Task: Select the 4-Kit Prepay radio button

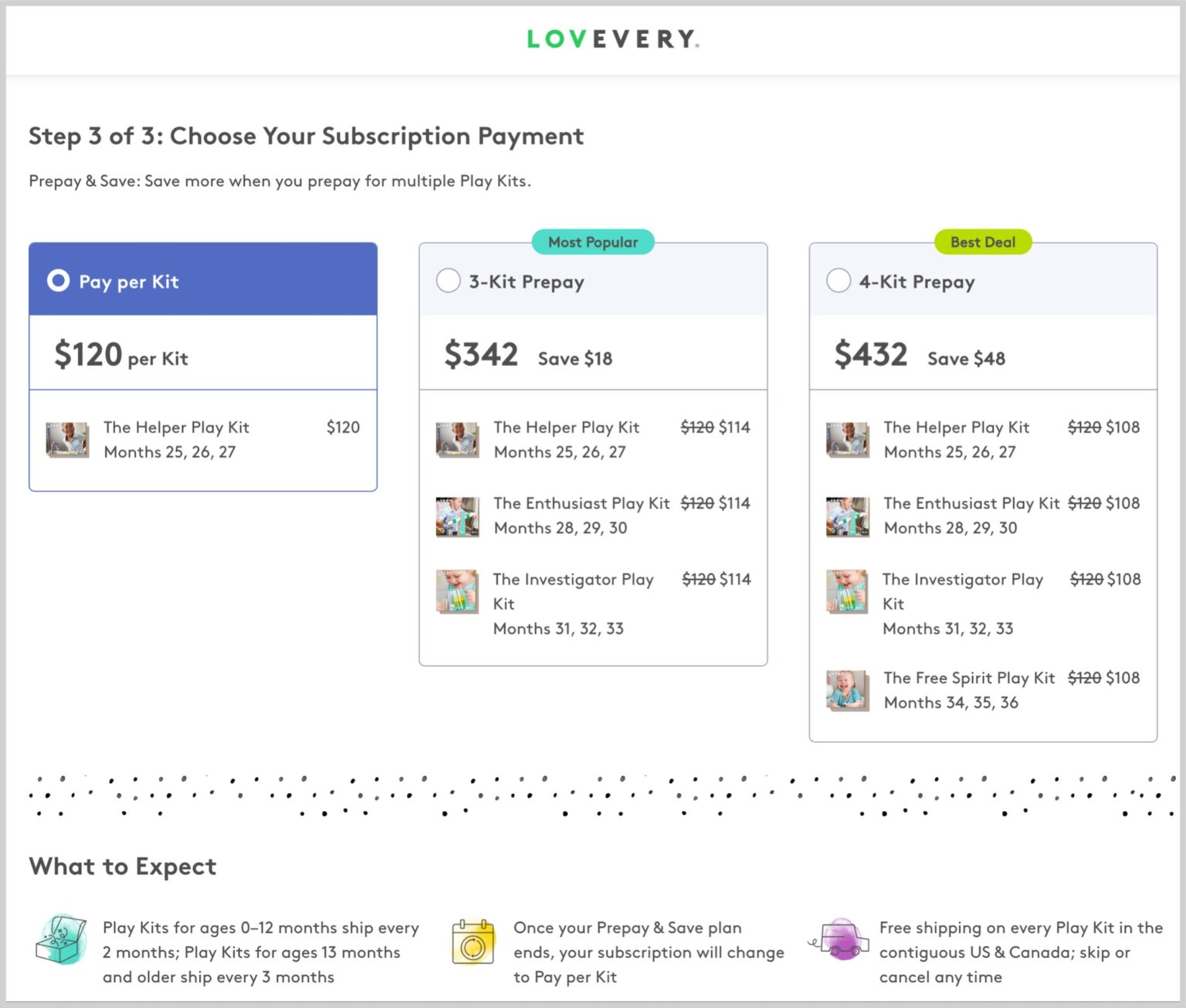Action: (839, 281)
